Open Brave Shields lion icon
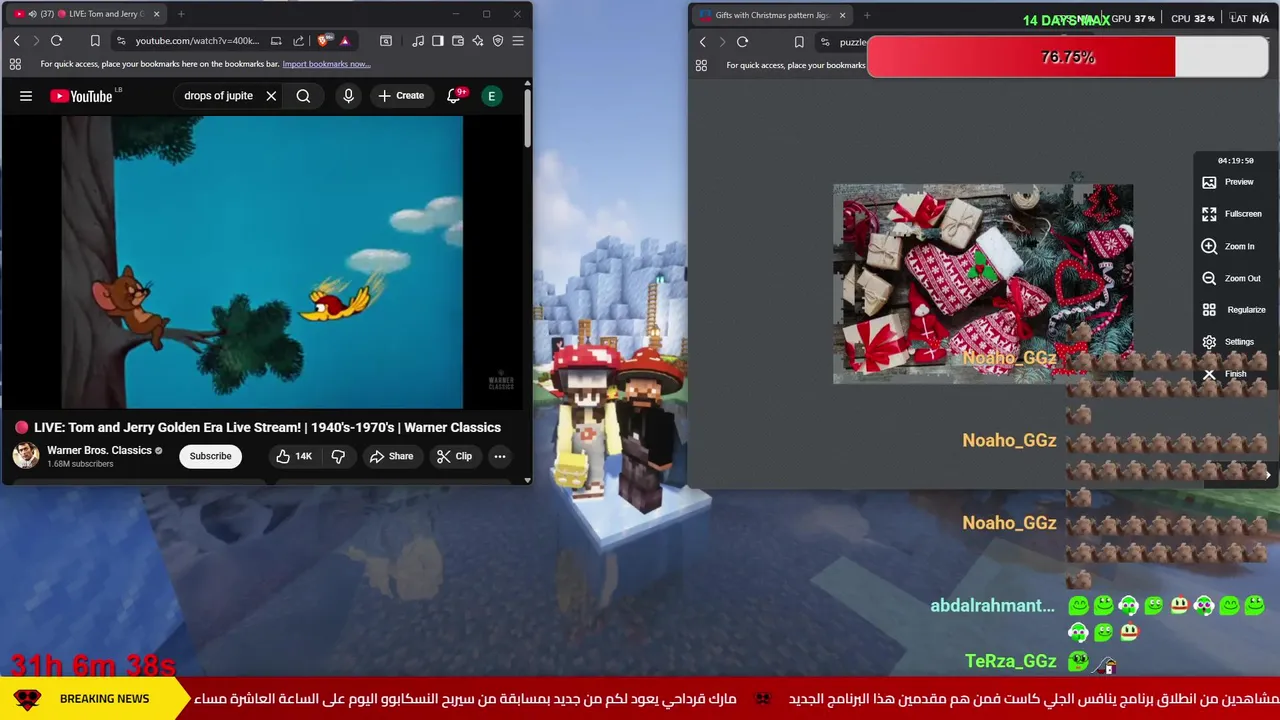The height and width of the screenshot is (720, 1280). tap(323, 41)
